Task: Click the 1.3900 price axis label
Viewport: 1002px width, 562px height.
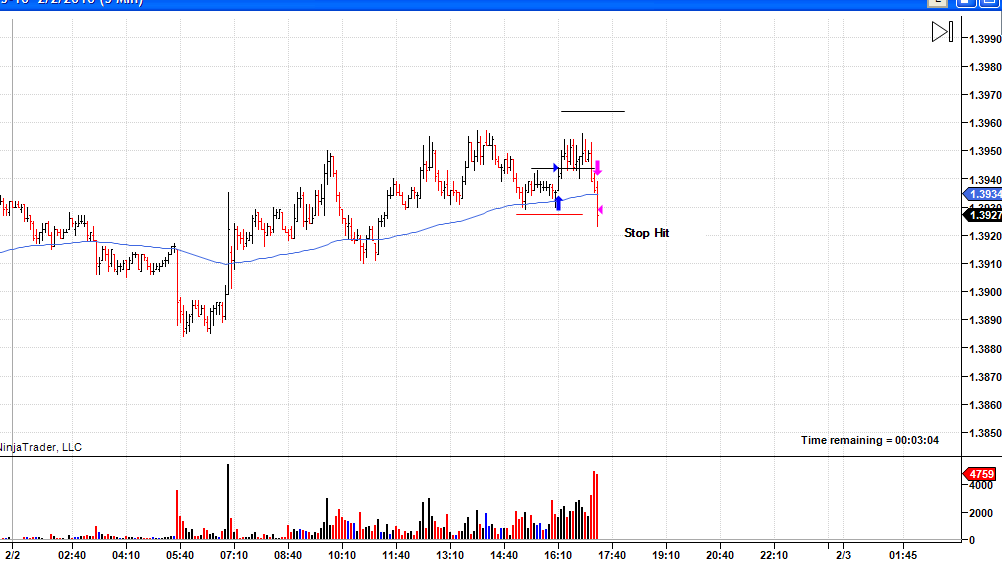Action: pos(985,292)
